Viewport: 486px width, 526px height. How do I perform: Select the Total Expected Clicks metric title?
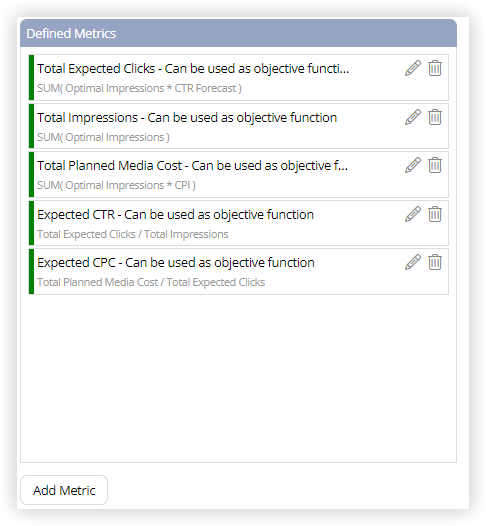pyautogui.click(x=193, y=68)
